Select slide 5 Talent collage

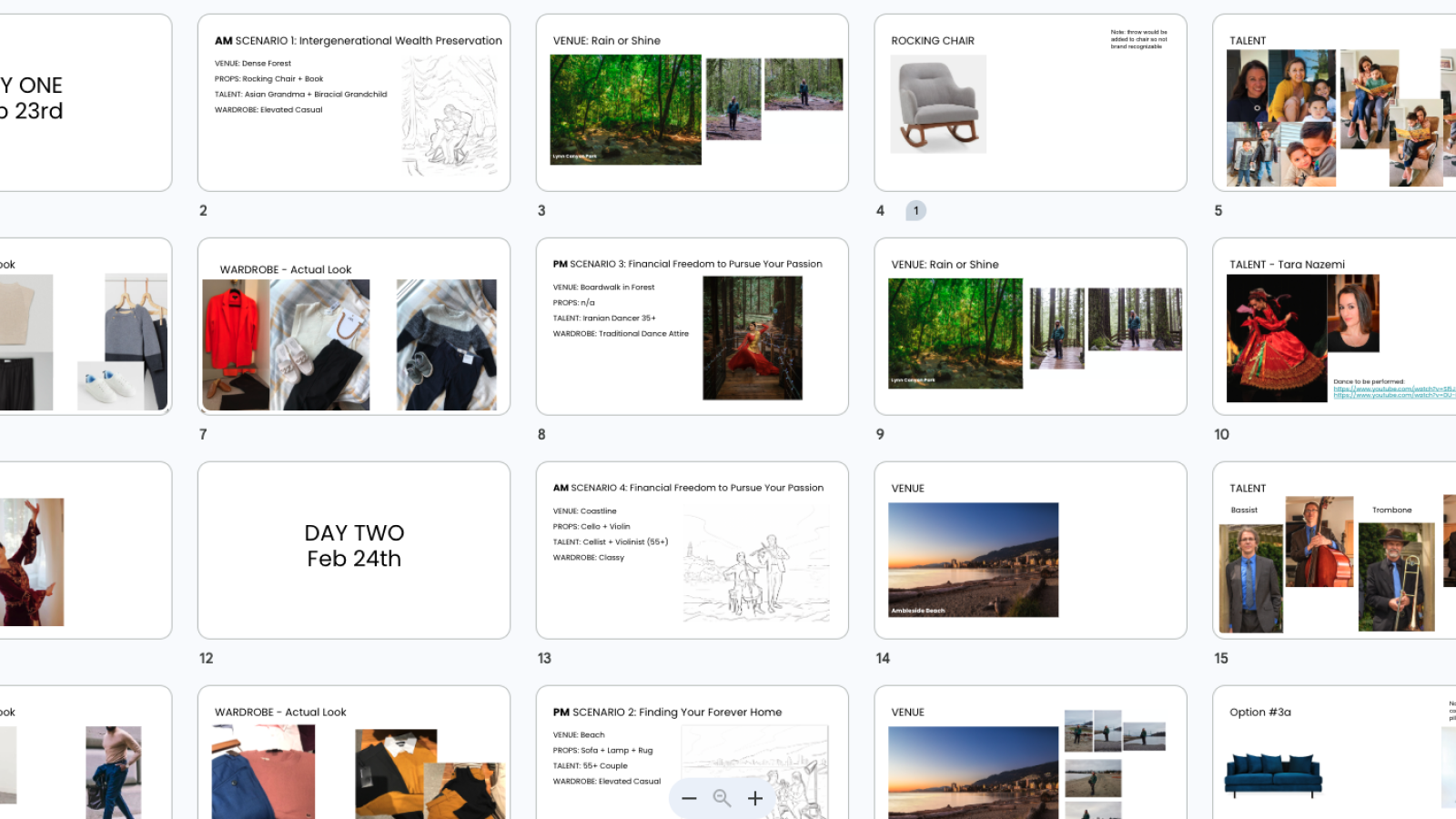point(1334,103)
